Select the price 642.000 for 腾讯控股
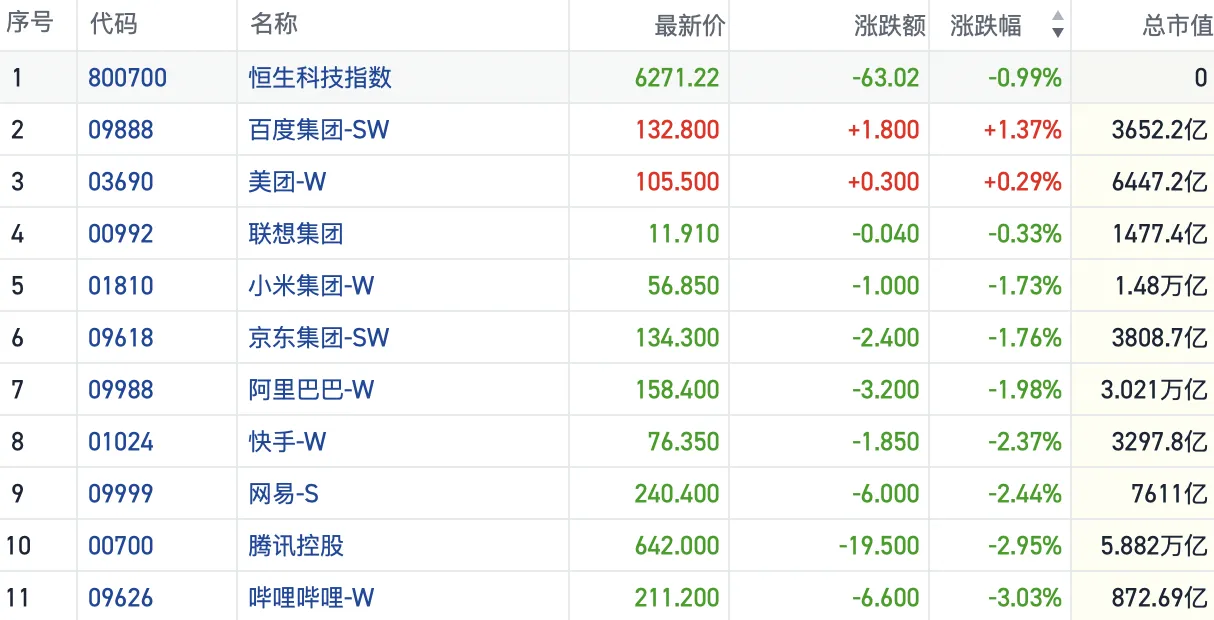The height and width of the screenshot is (620, 1214). (x=677, y=546)
